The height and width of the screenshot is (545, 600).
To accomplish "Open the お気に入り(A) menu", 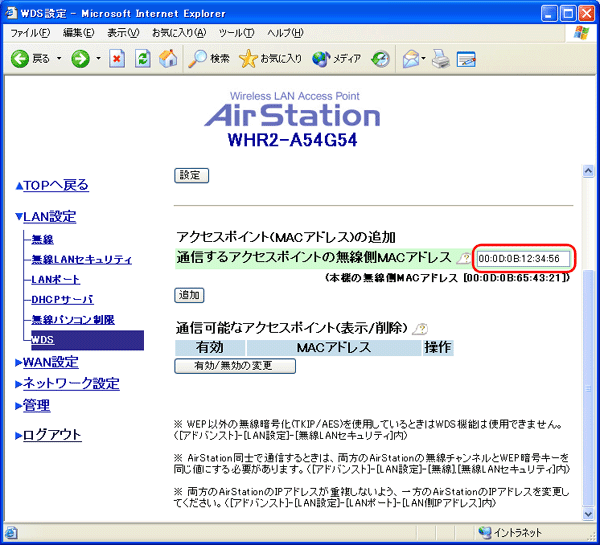I will [179, 33].
